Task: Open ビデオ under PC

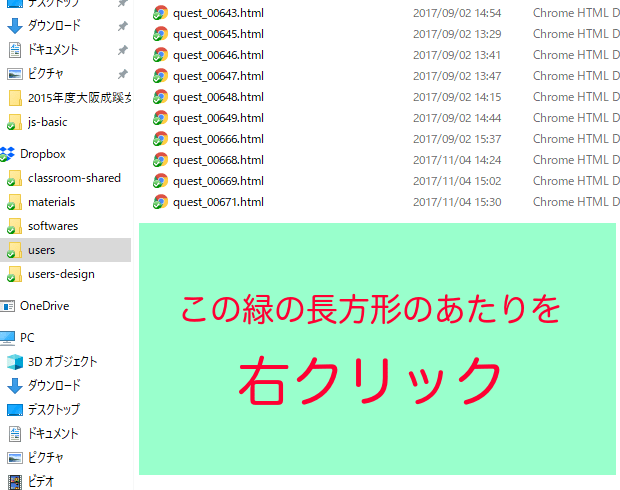Action: point(41,482)
